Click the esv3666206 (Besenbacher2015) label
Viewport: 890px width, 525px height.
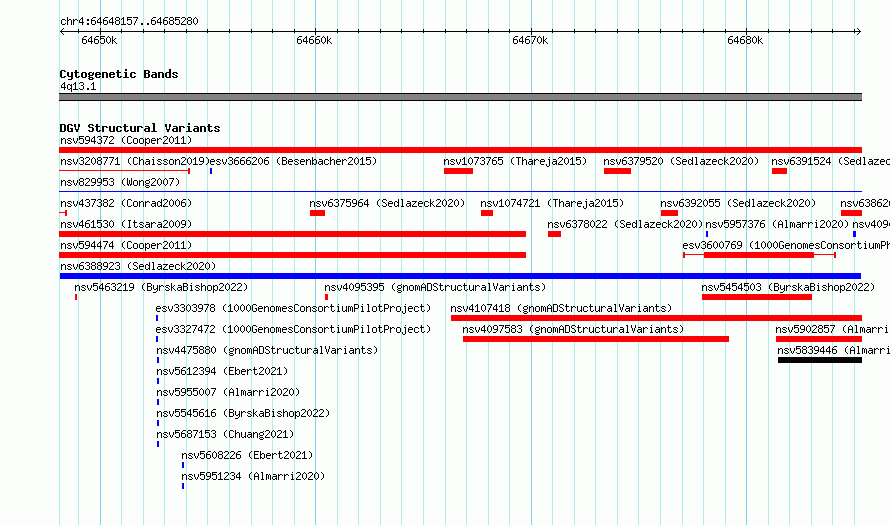click(293, 161)
